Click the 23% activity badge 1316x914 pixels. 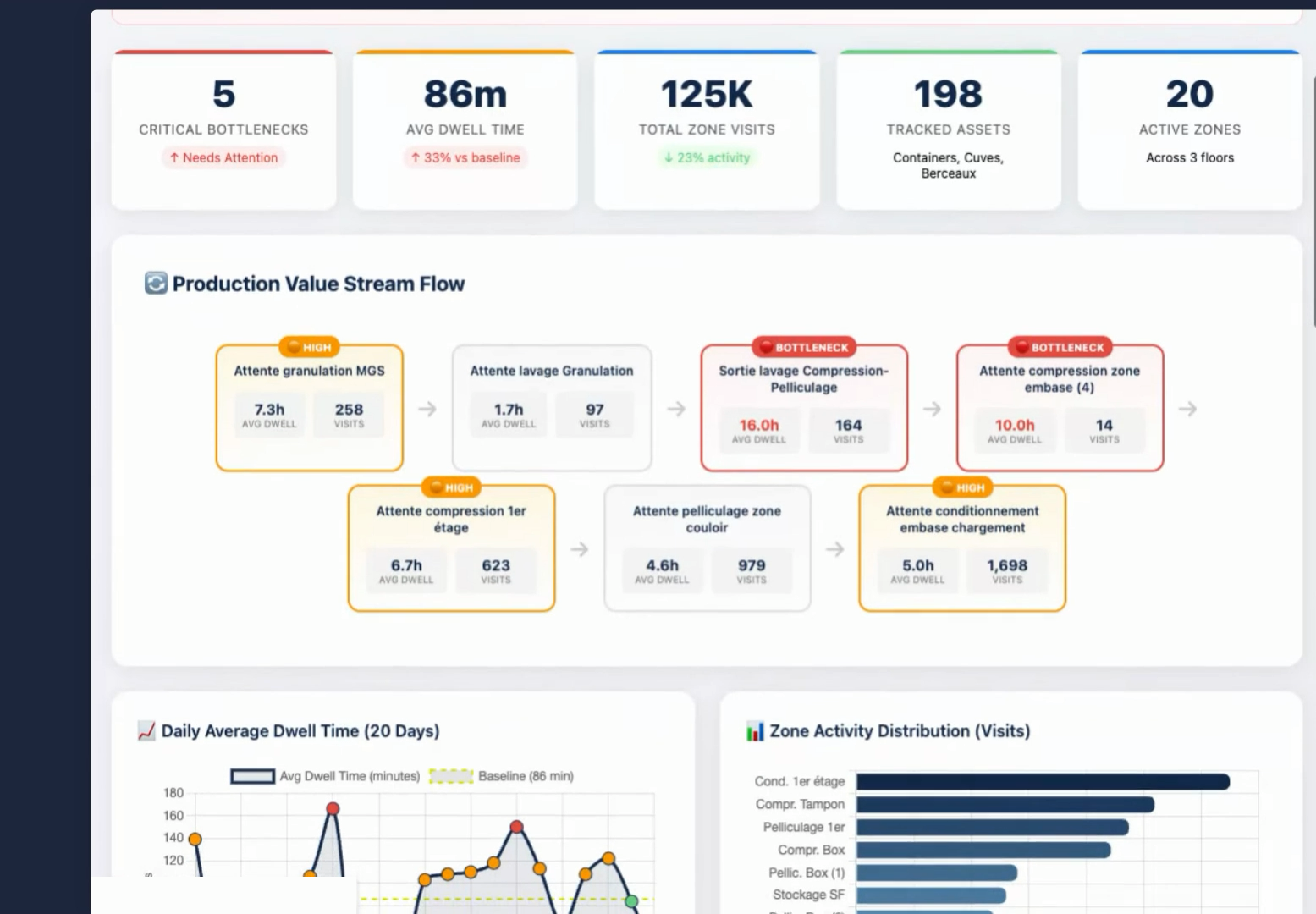click(707, 157)
